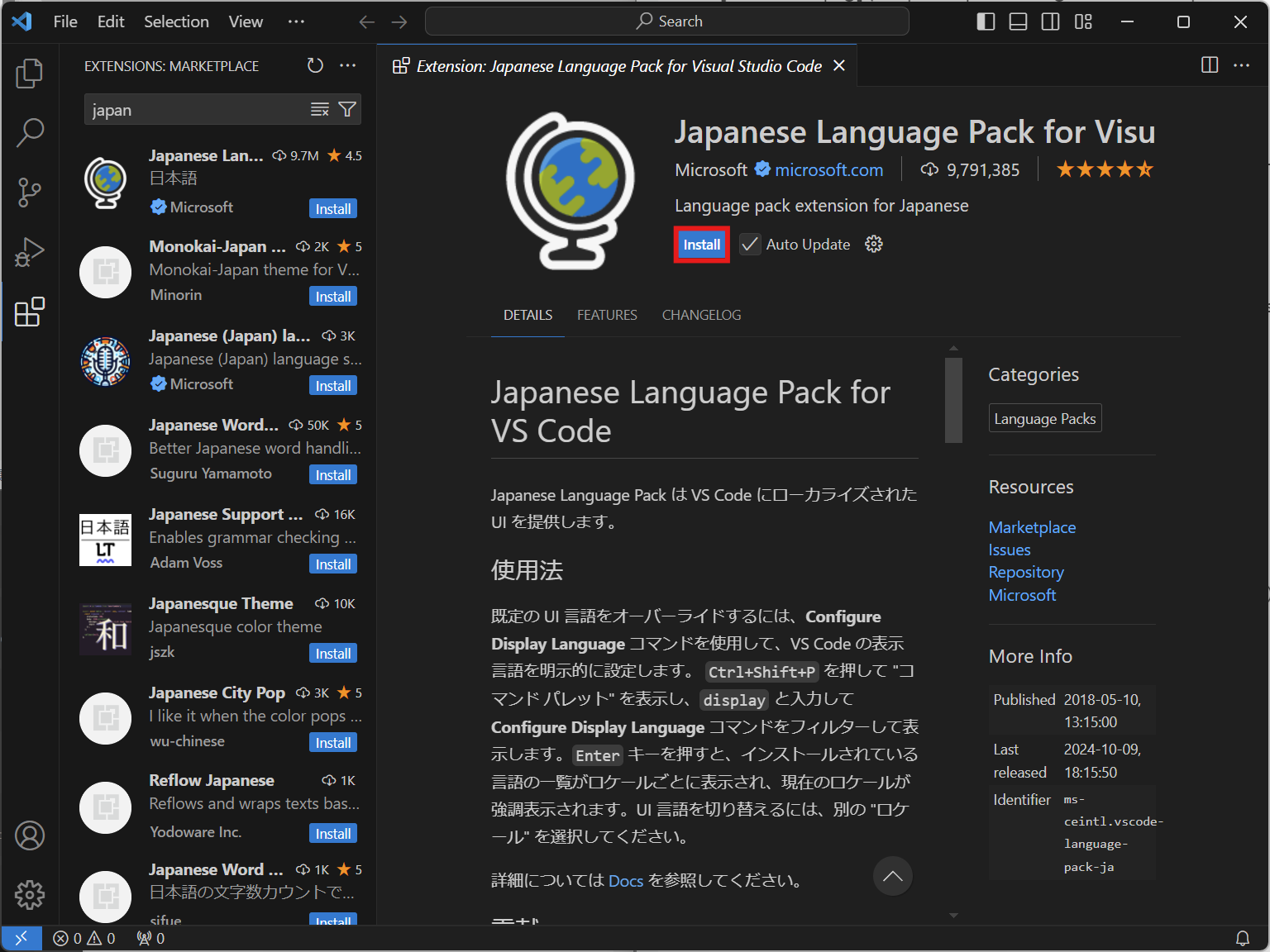
Task: Disable Auto Update checkbox
Action: click(749, 244)
